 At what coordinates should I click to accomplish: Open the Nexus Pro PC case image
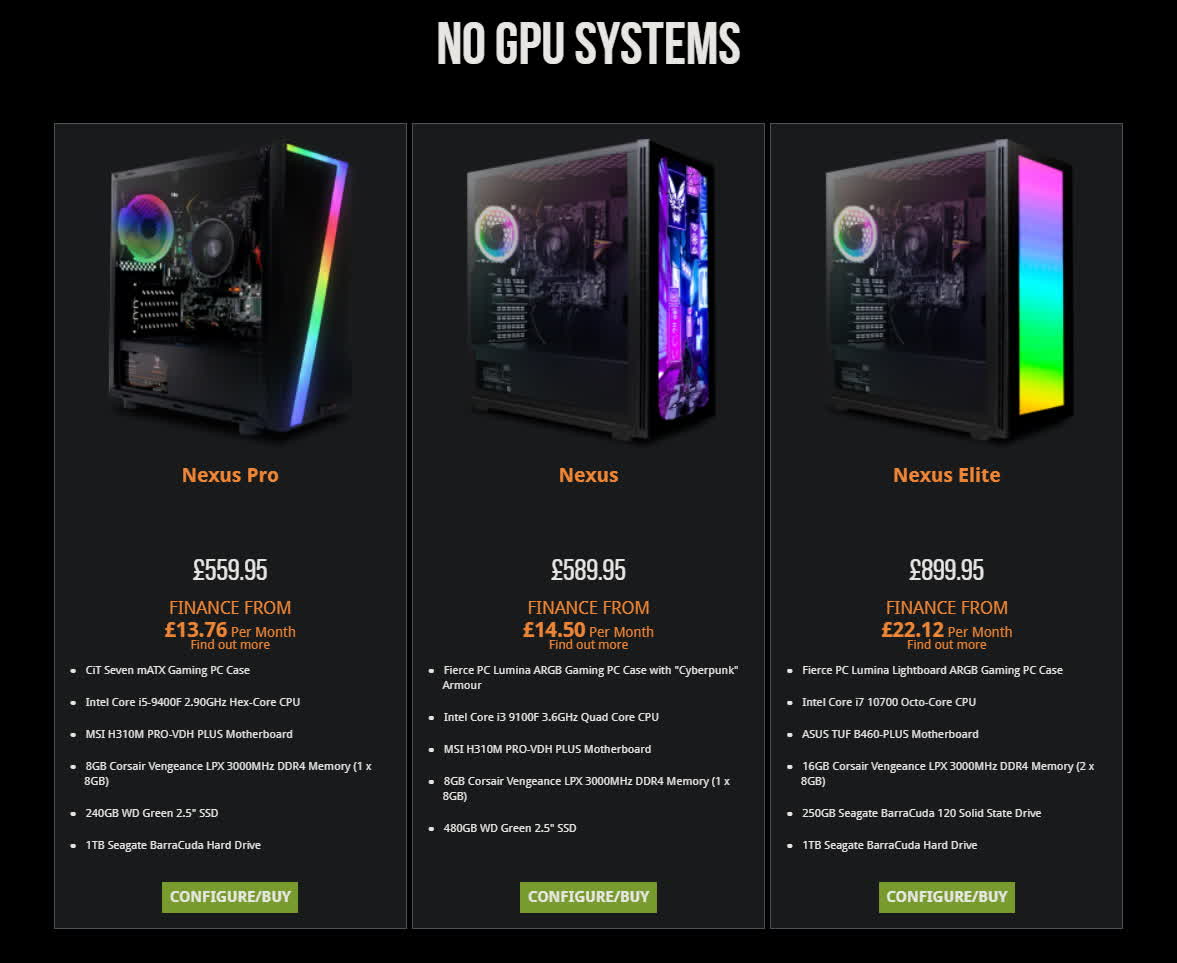pos(230,287)
